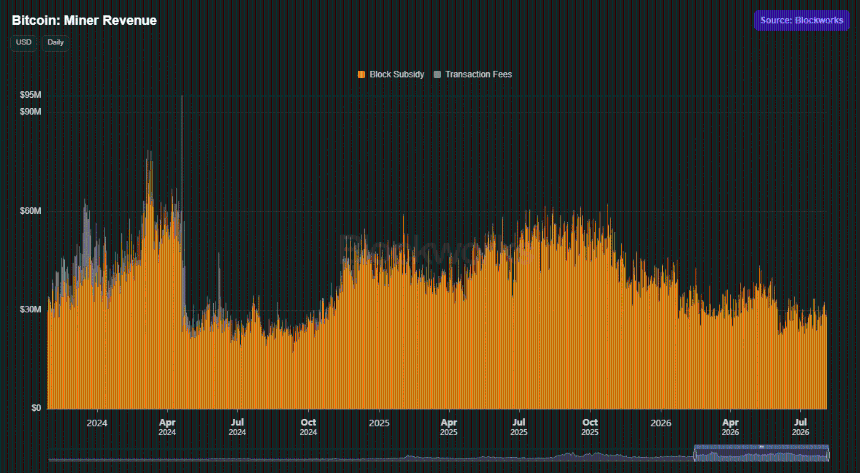Click the 2024 x-axis label

coord(97,423)
